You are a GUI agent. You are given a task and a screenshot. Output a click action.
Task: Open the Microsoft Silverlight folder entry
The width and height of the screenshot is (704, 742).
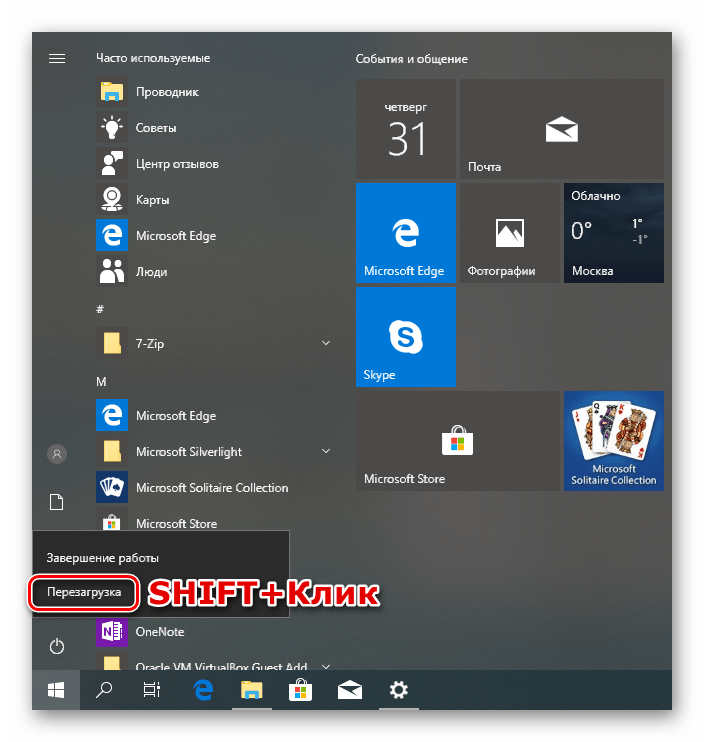215,451
